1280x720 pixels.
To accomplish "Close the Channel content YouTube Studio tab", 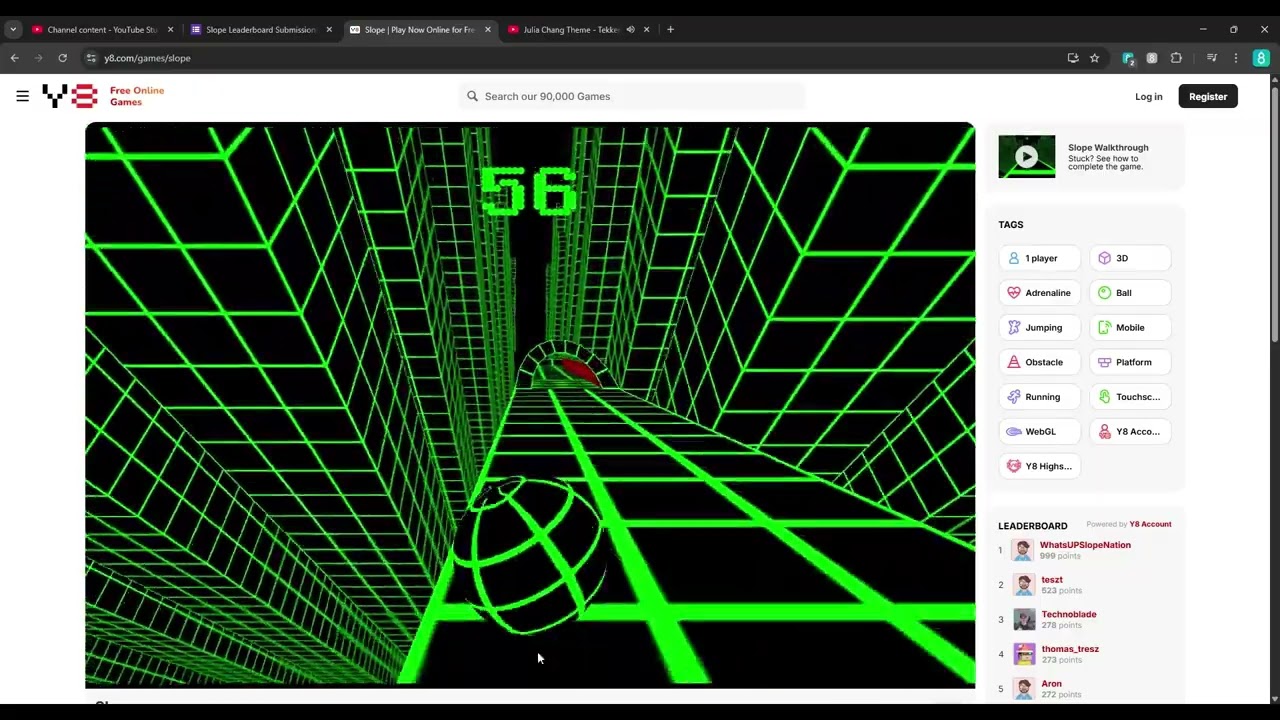I will pos(170,29).
